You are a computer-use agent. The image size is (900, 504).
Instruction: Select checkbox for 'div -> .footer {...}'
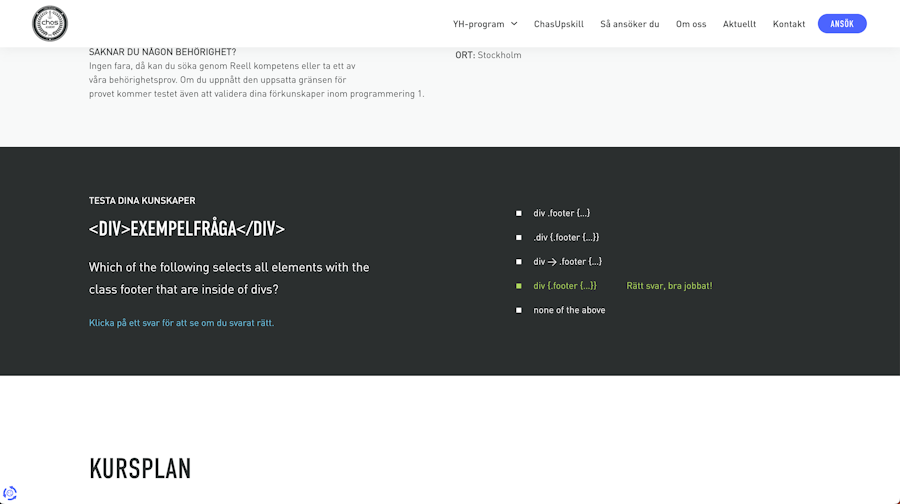point(519,261)
